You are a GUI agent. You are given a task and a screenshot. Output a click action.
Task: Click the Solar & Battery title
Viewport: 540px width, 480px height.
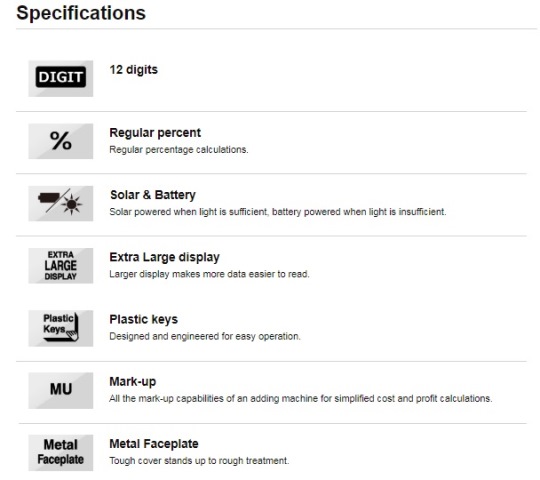[153, 195]
